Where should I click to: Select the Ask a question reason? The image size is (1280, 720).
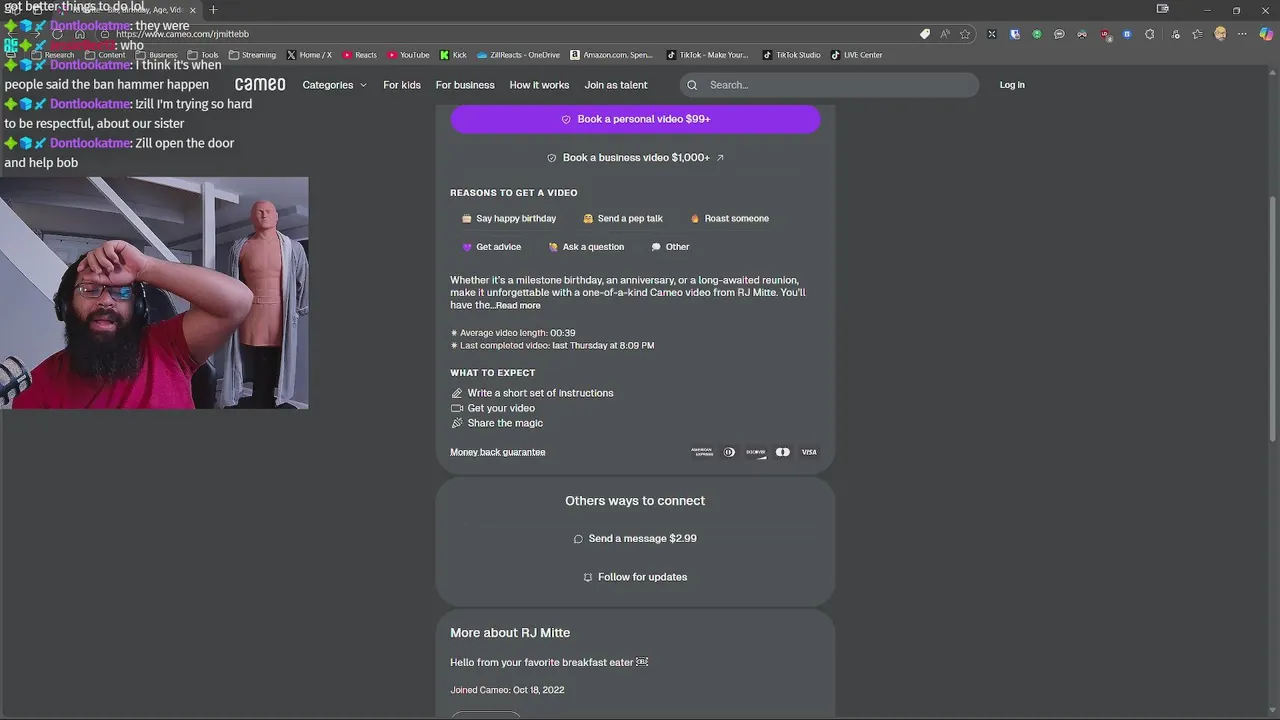pos(586,247)
